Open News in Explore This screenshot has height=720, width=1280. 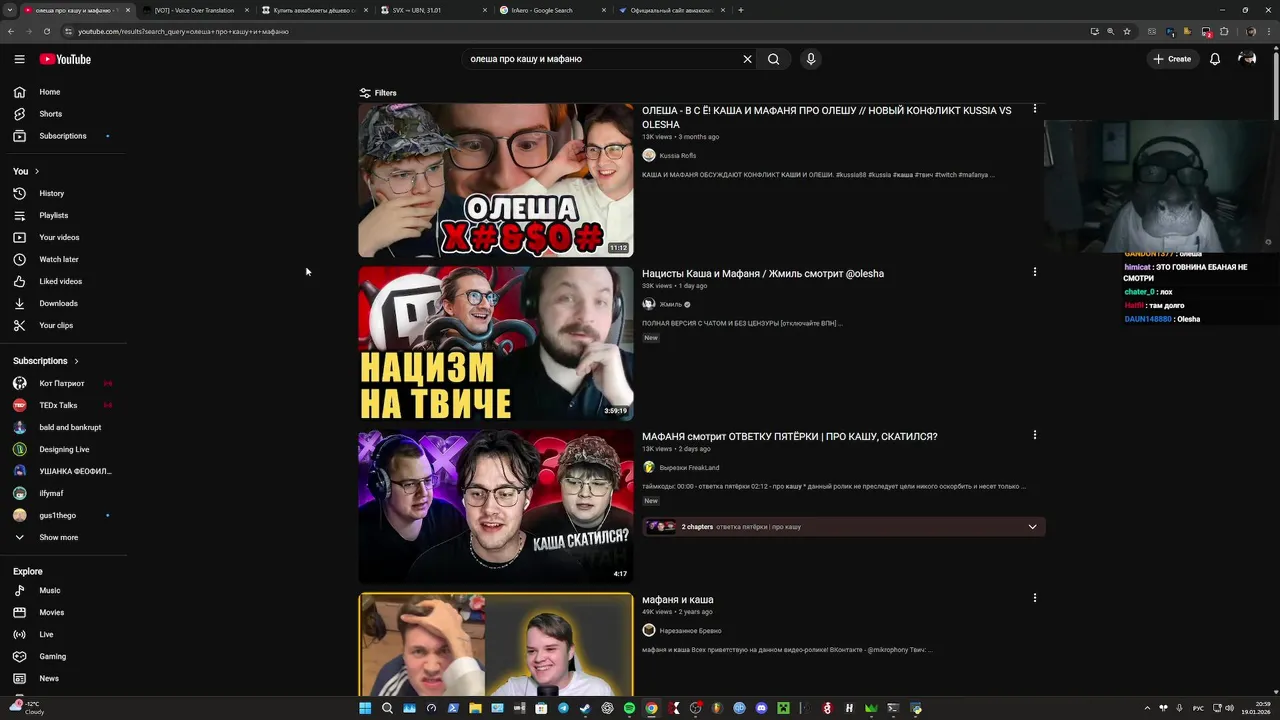[x=63, y=678]
